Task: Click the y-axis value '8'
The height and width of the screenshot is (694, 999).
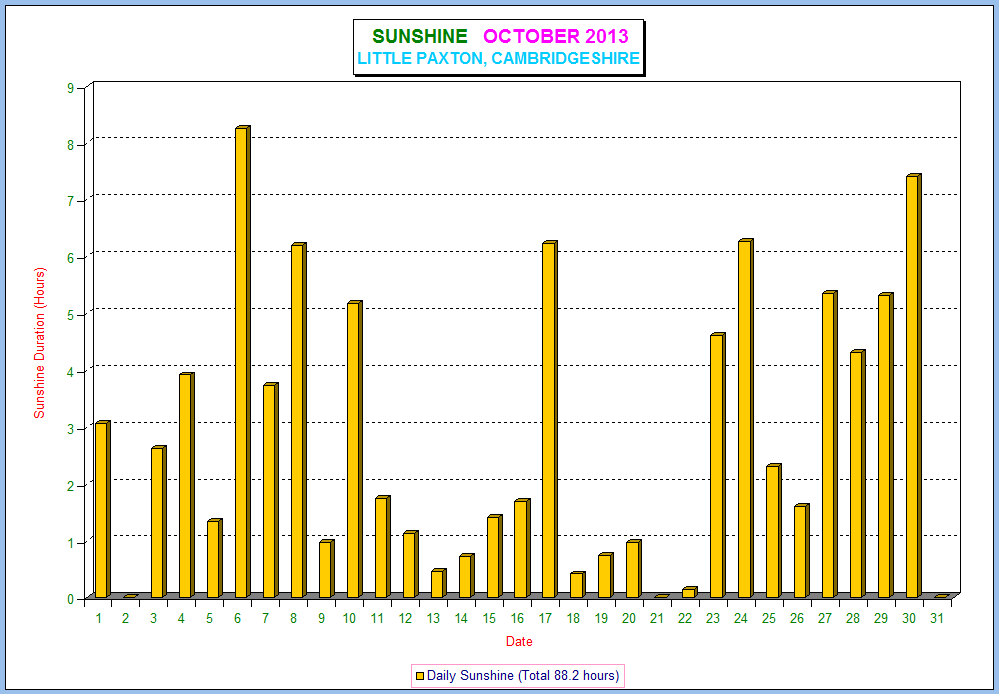Action: tap(71, 145)
